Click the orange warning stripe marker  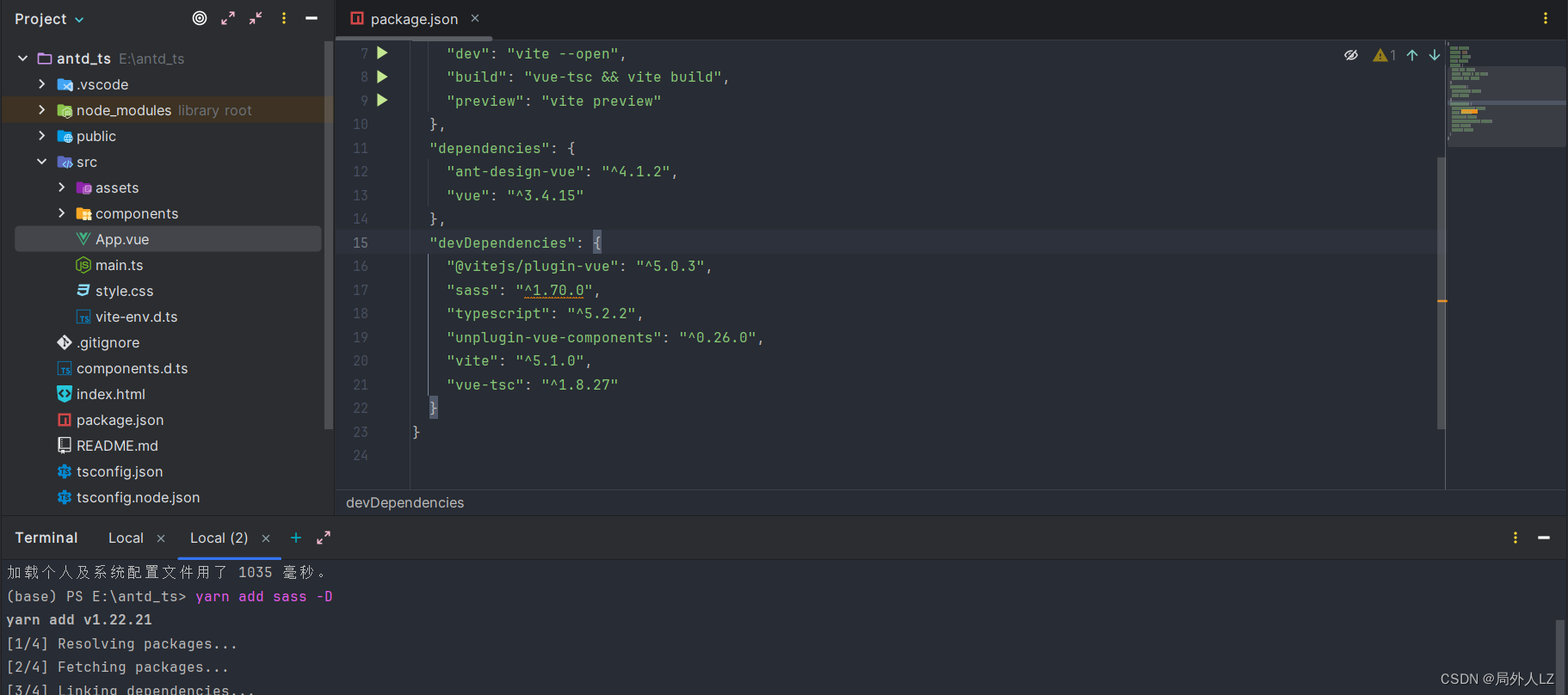(1442, 301)
